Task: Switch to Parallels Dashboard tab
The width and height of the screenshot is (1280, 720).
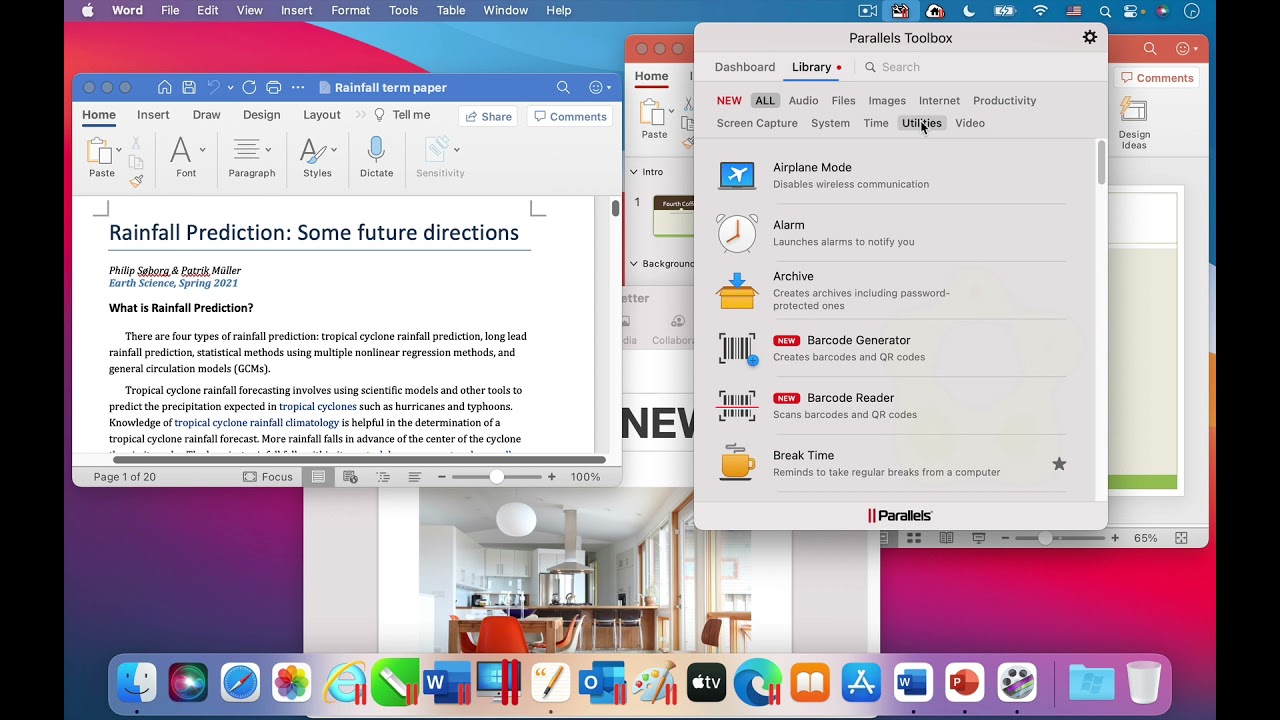Action: click(x=745, y=67)
